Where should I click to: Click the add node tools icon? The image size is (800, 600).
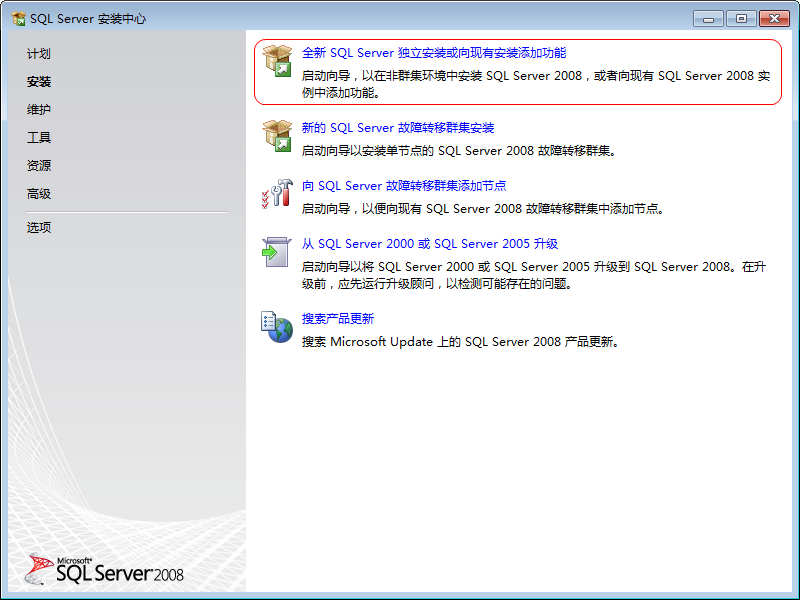coord(277,194)
